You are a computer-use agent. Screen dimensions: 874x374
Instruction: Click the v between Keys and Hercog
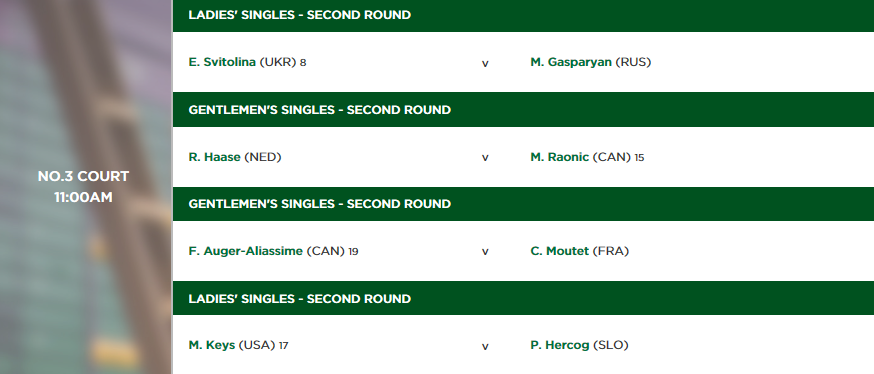pyautogui.click(x=485, y=347)
